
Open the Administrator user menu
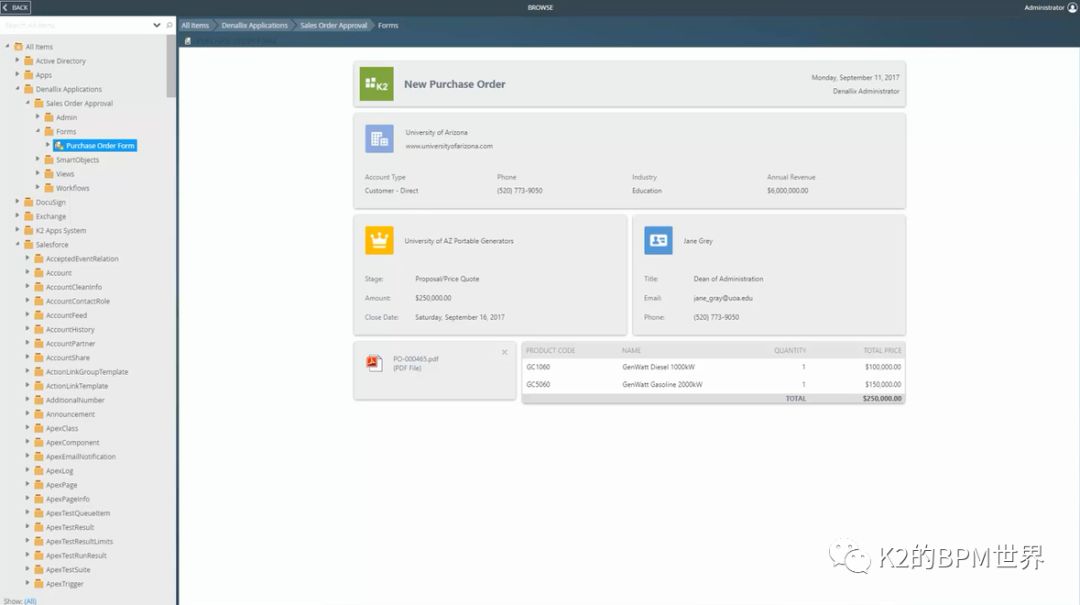pos(1049,8)
